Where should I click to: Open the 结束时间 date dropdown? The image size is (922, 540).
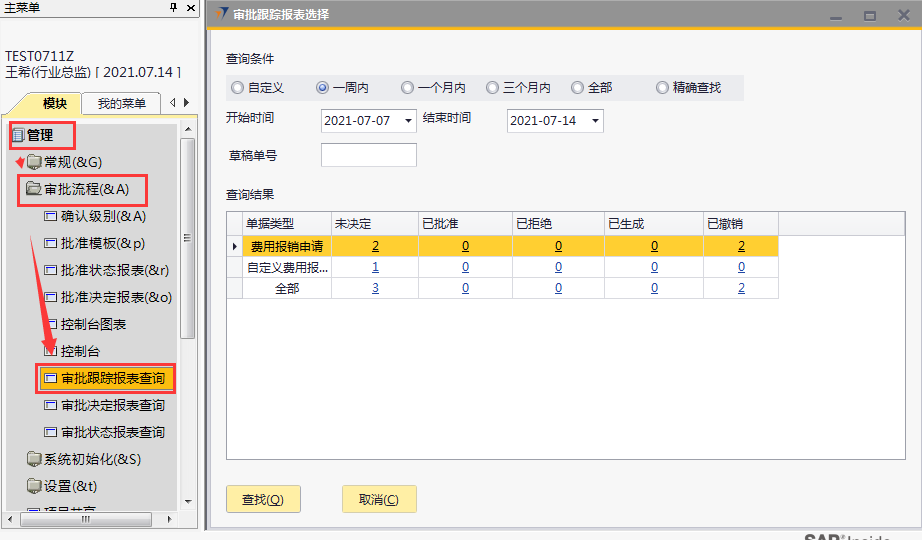click(595, 121)
